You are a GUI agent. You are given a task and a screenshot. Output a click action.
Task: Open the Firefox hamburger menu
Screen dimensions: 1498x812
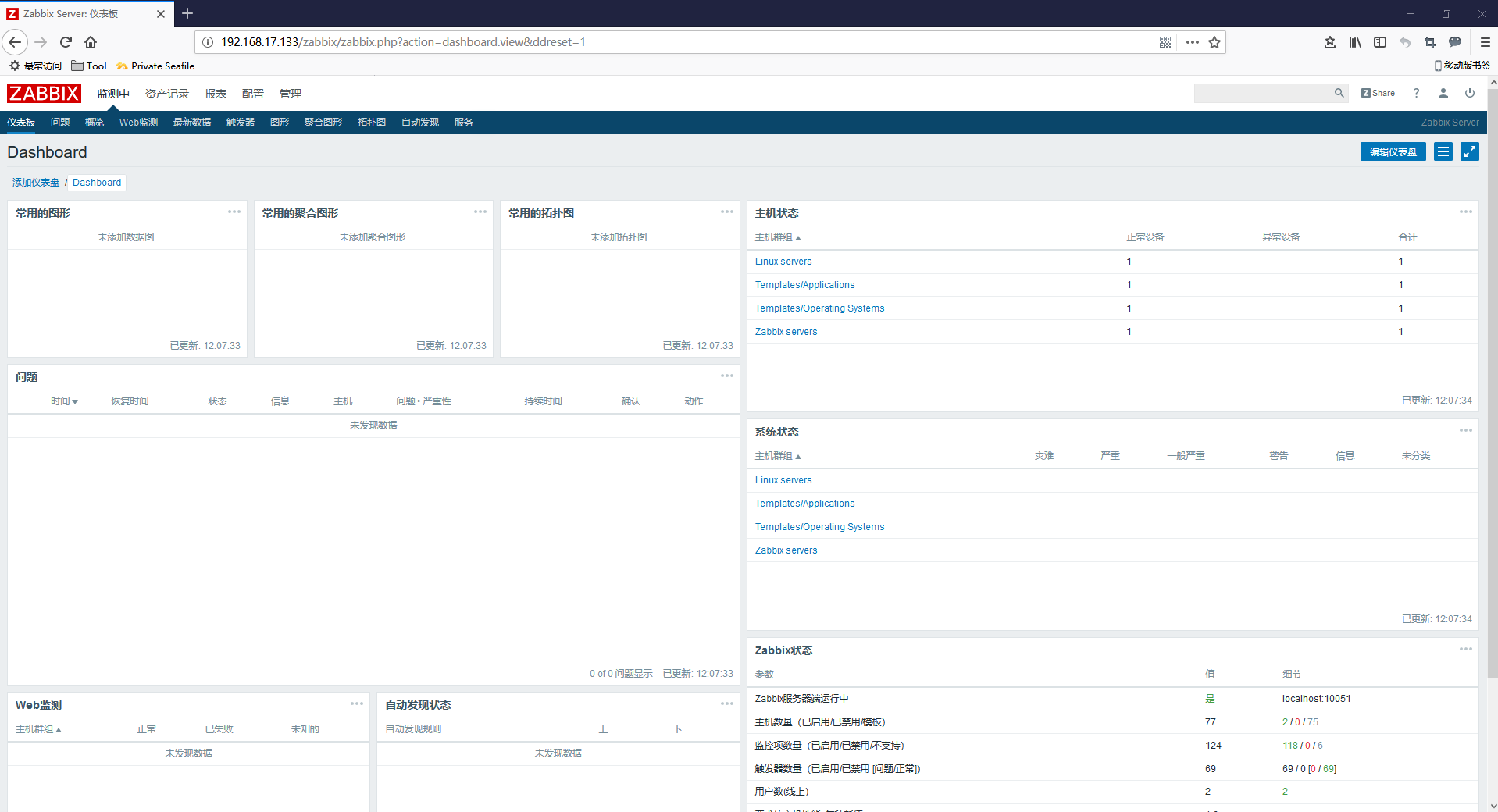(1486, 42)
